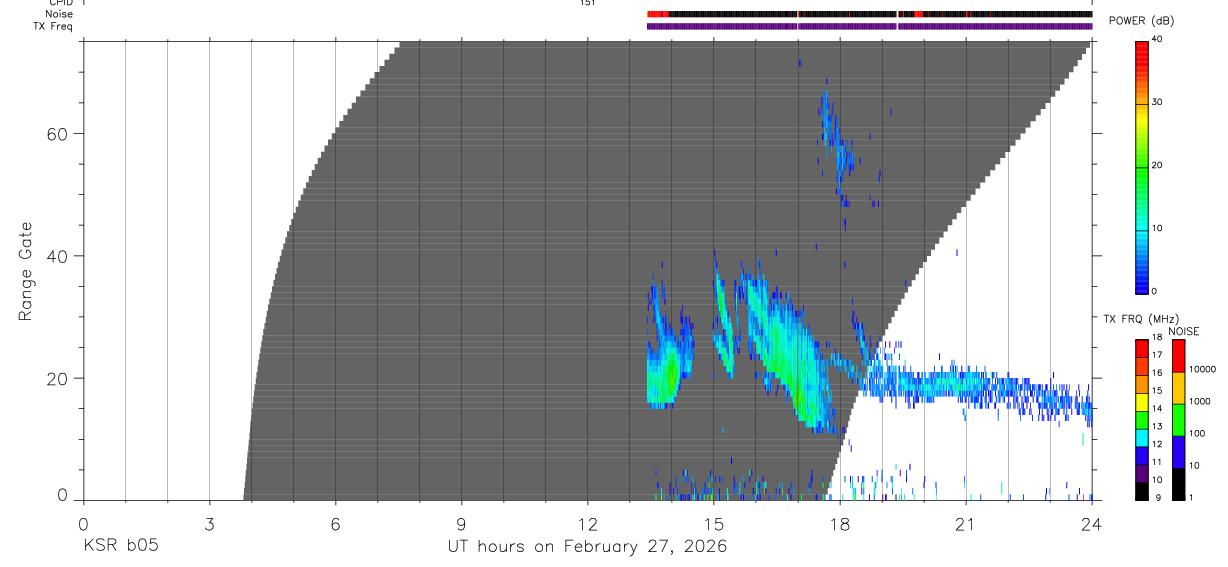
Task: Click the 'NOISE' legend title
Action: point(1183,331)
